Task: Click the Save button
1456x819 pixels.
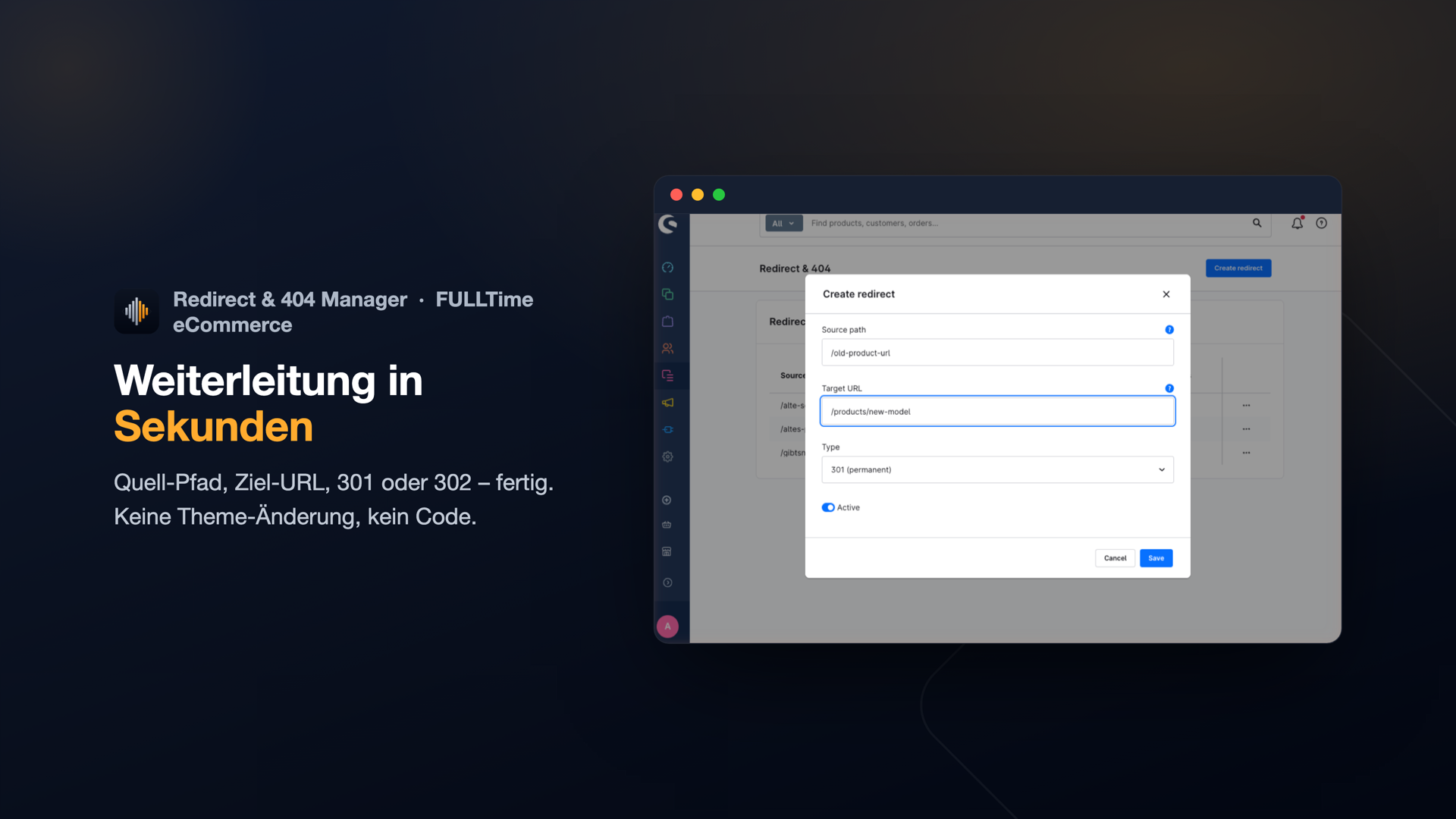Action: click(1156, 558)
